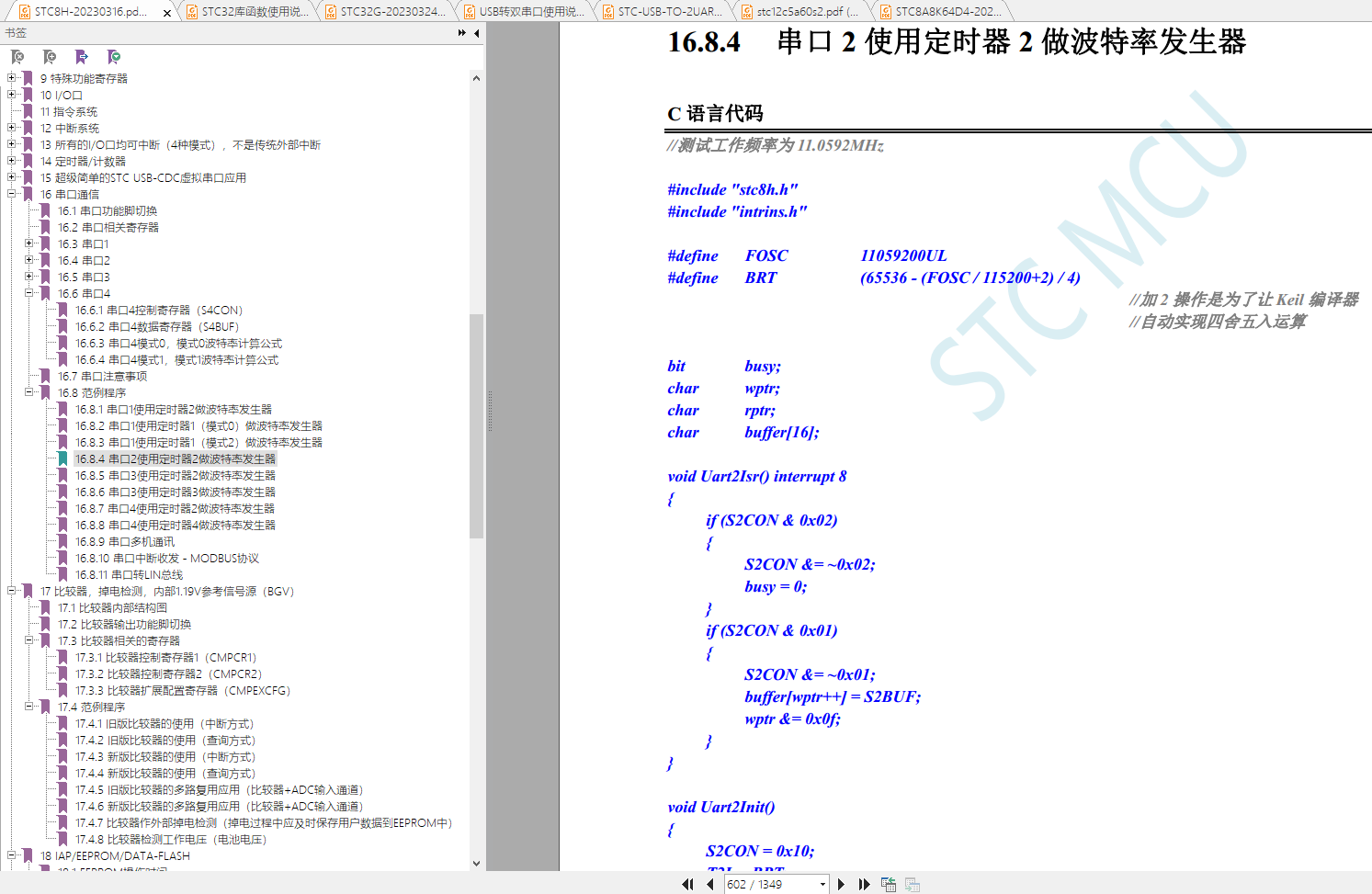Switch to the STC-USB-TO-2UAR tab

tap(663, 11)
